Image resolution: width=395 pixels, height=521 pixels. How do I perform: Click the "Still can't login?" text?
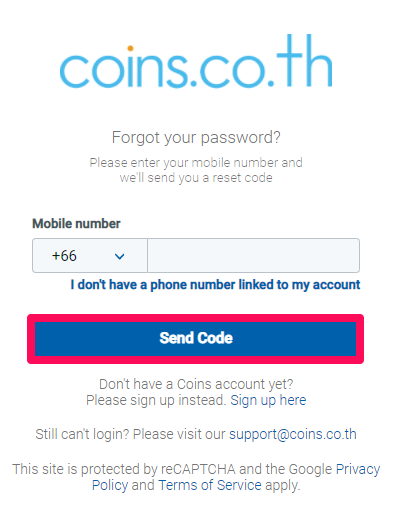coord(82,434)
